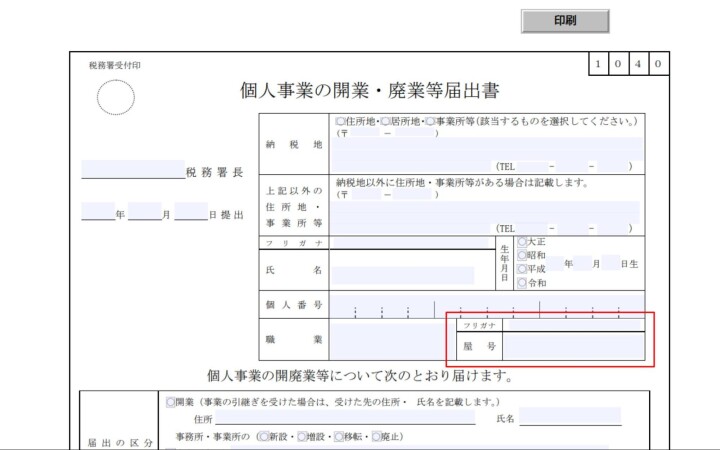
Task: Click the 氏名 field under 開業
Action: (x=570, y=416)
